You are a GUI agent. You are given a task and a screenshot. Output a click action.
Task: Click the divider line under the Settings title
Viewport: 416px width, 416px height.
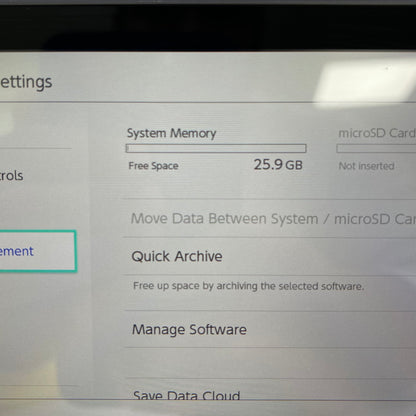[208, 102]
